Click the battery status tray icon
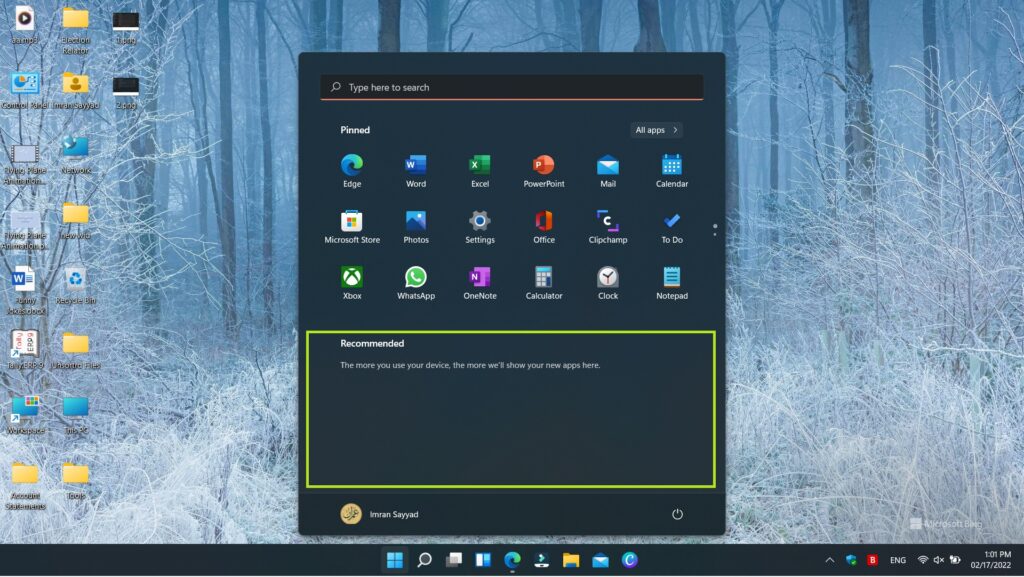 click(955, 560)
